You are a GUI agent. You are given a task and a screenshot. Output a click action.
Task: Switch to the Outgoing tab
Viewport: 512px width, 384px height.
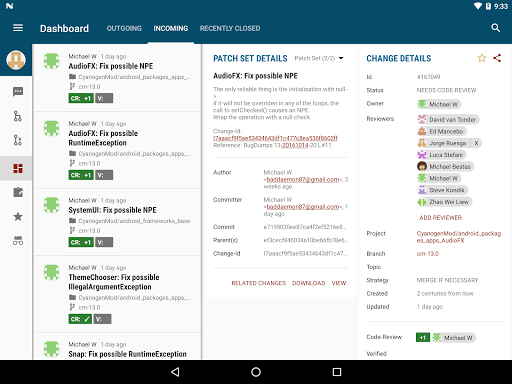tap(124, 29)
